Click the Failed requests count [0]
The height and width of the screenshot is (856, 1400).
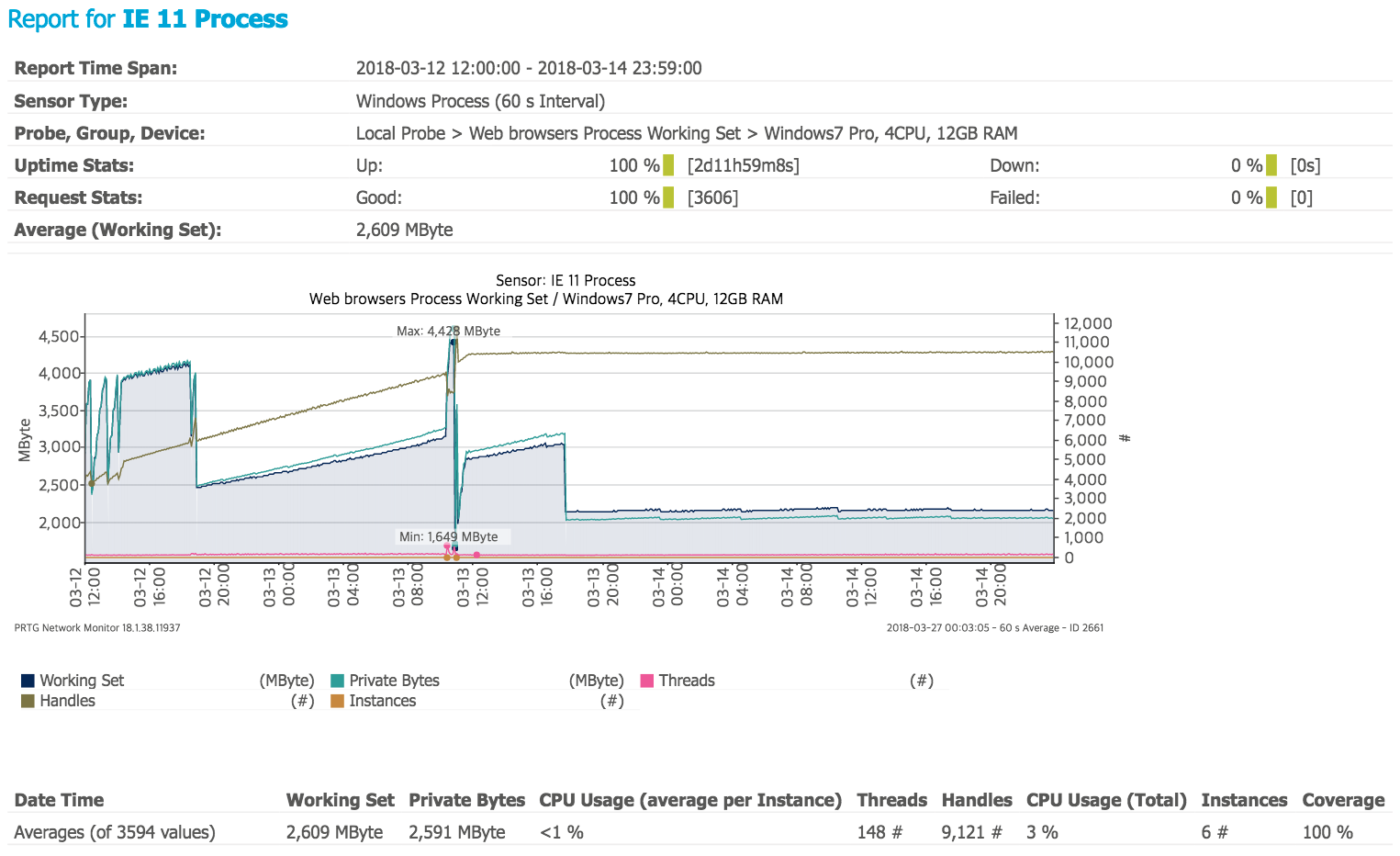(1302, 197)
